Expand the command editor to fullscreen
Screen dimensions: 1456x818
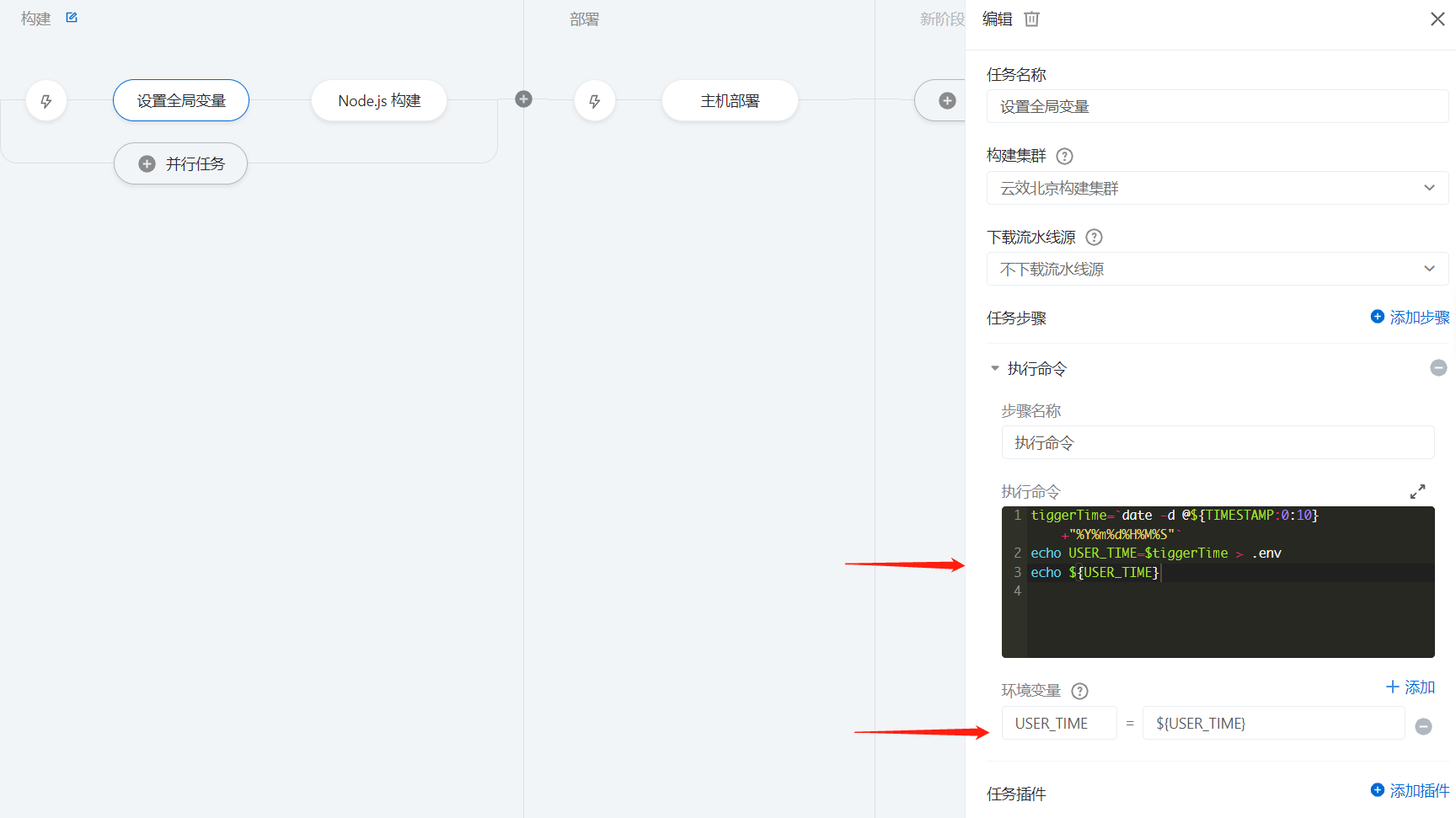click(1417, 491)
